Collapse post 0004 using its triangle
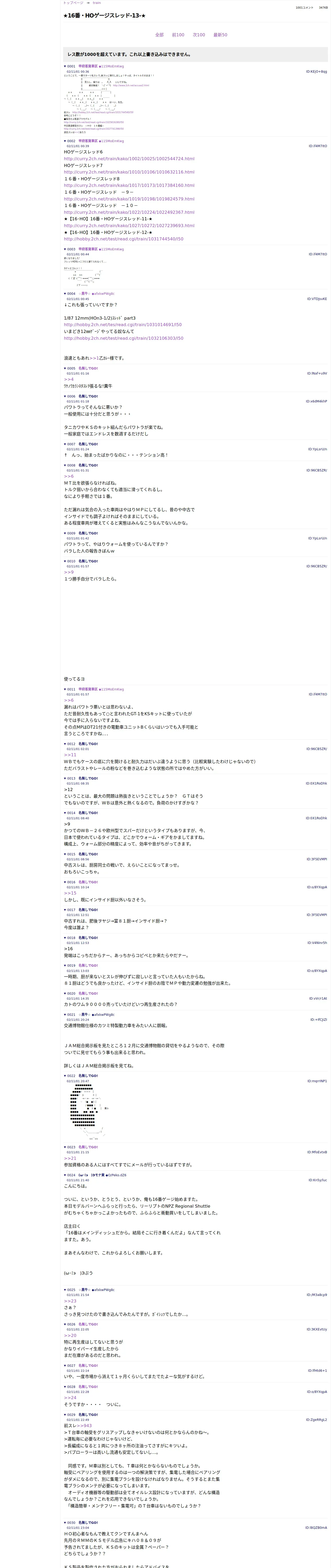The width and height of the screenshot is (336, 1568). pyautogui.click(x=65, y=294)
